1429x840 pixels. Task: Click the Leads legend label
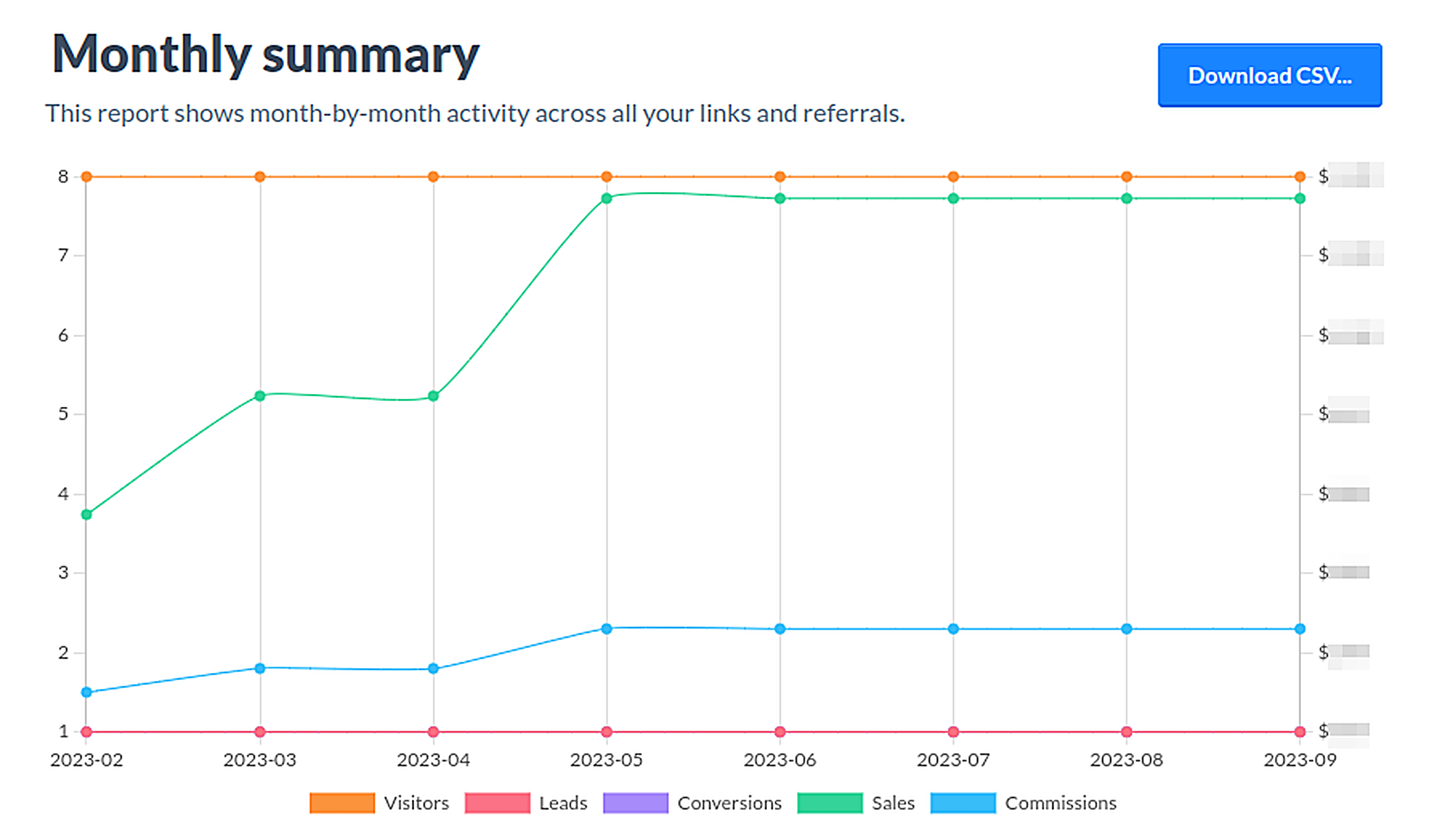(x=563, y=803)
